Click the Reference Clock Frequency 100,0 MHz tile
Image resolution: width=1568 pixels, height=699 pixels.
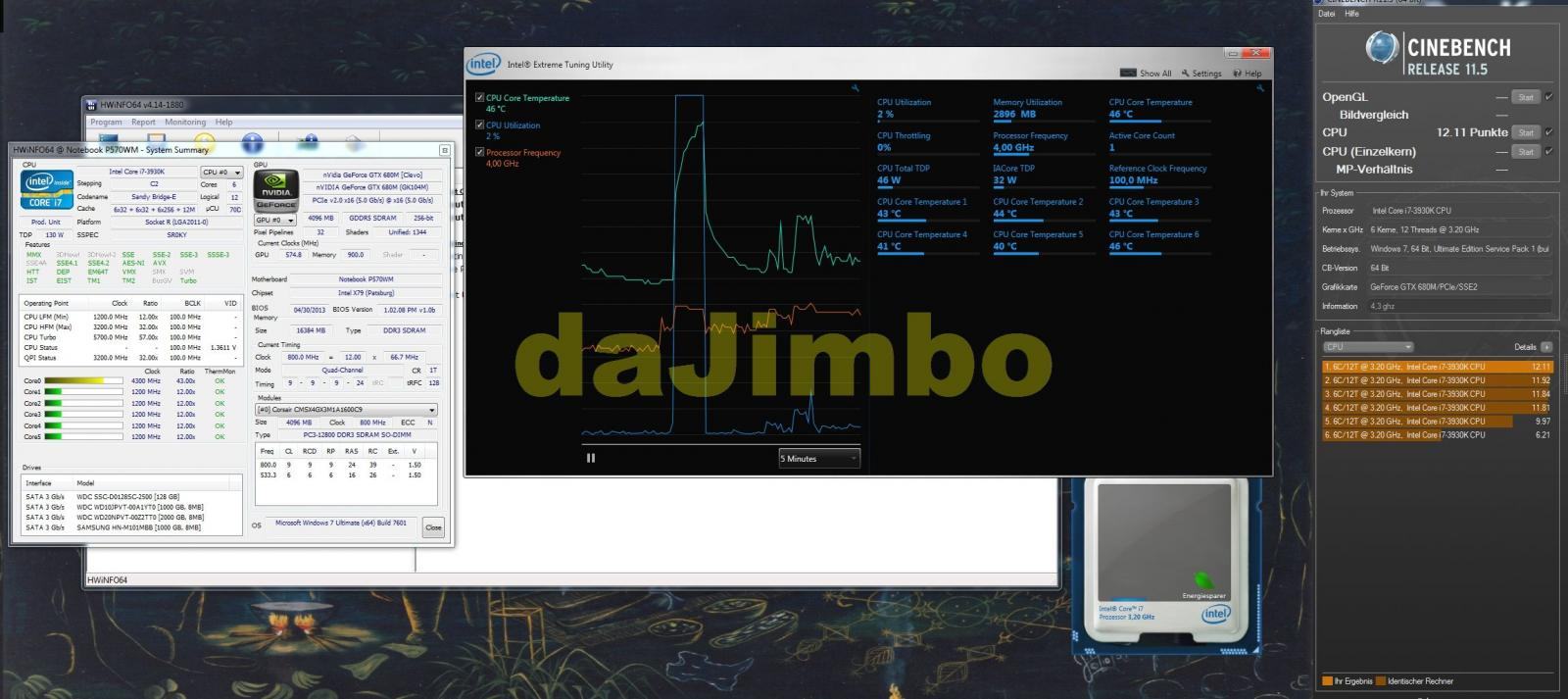1161,175
